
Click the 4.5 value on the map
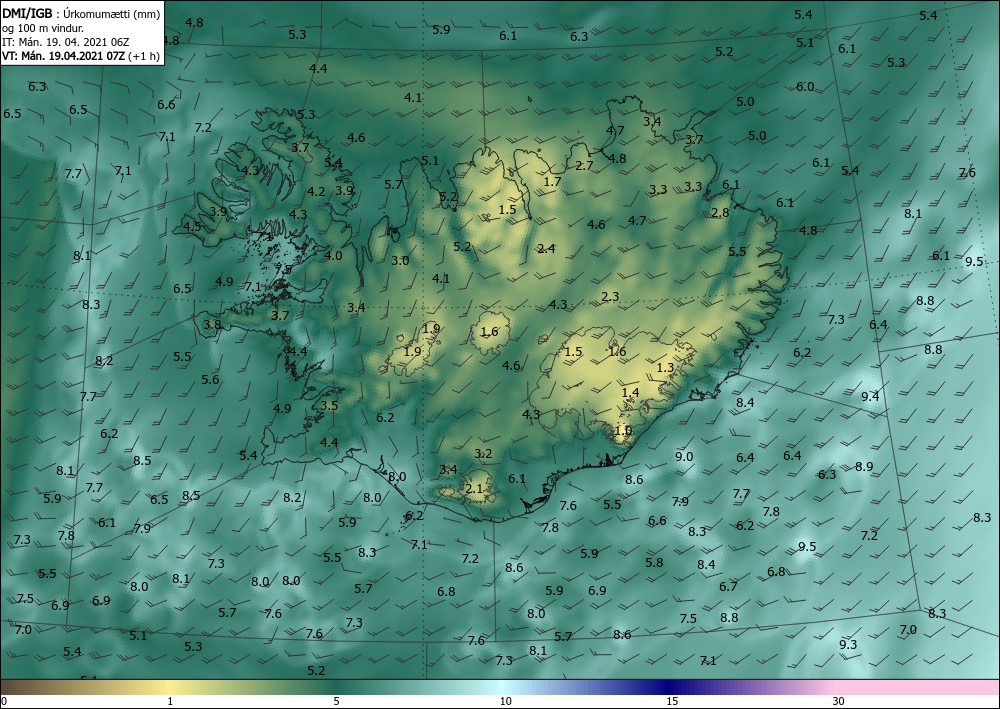pyautogui.click(x=192, y=226)
